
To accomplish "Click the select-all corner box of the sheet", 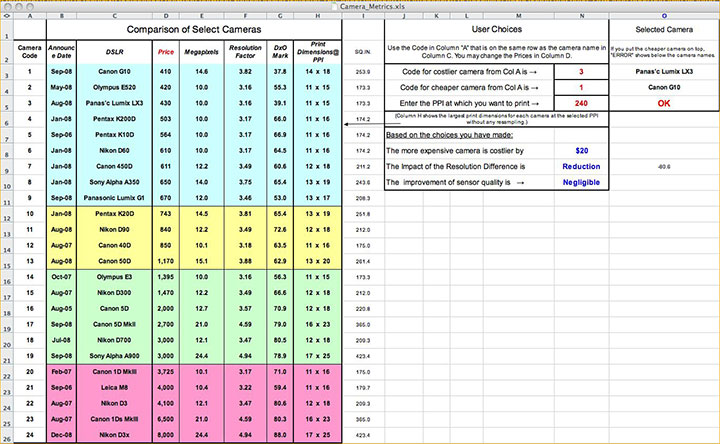I will [x=6, y=16].
